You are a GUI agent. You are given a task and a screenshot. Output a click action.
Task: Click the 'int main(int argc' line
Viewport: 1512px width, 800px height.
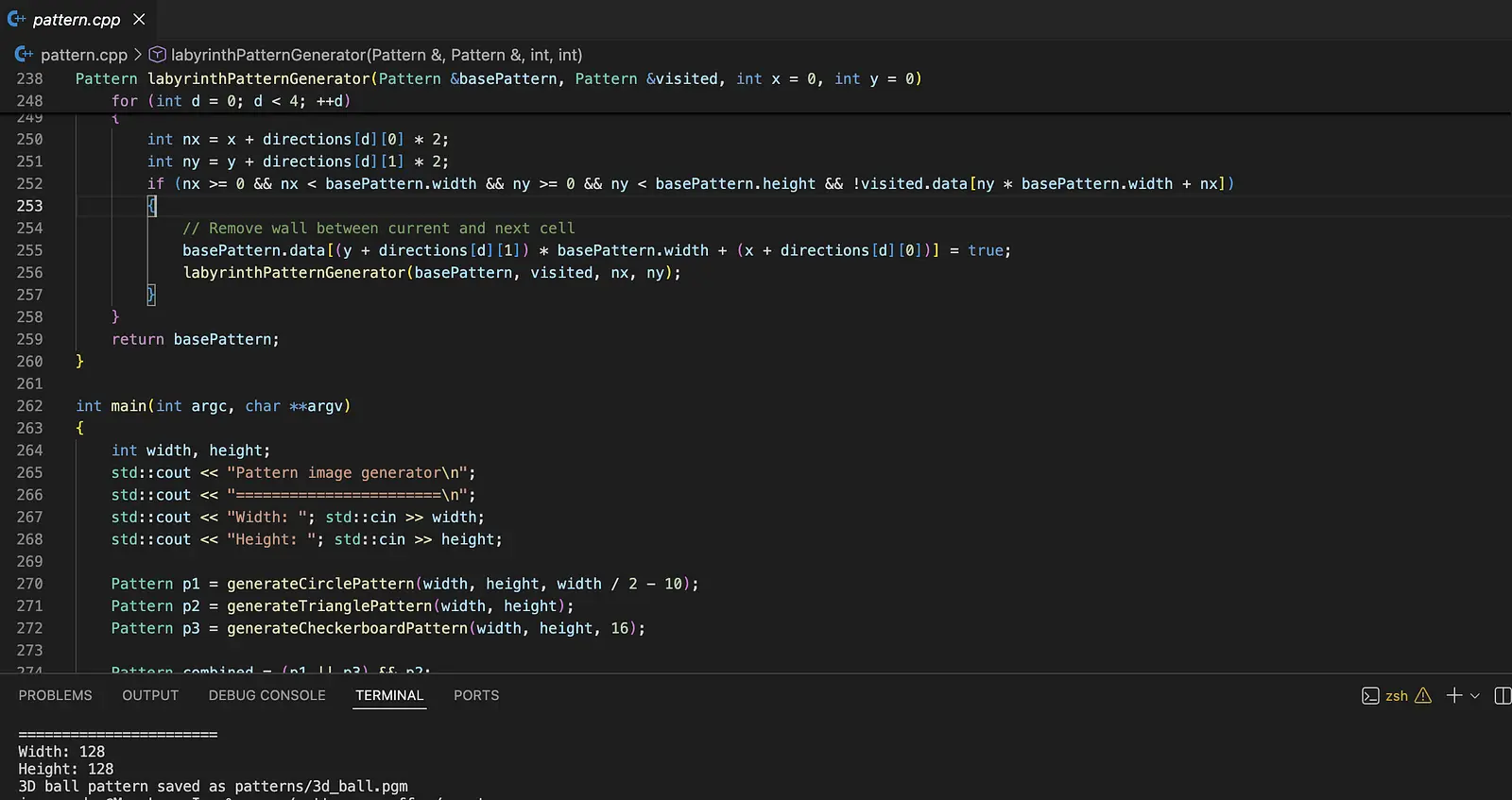click(x=213, y=406)
